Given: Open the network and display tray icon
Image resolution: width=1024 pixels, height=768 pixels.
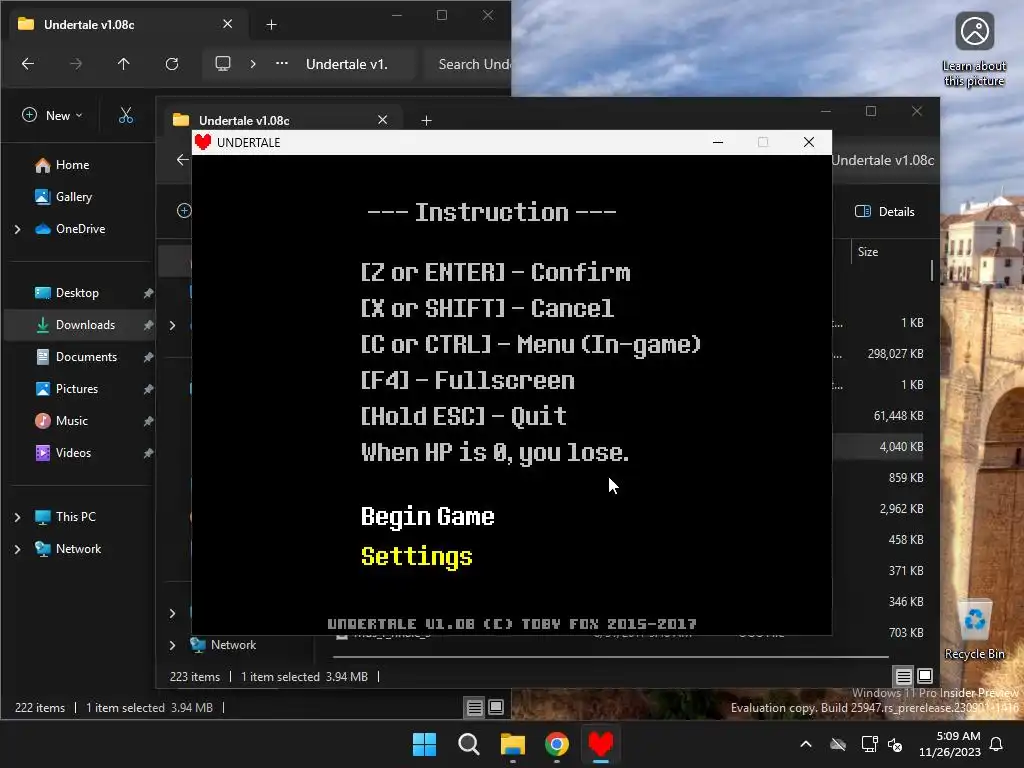Looking at the screenshot, I should pos(869,744).
